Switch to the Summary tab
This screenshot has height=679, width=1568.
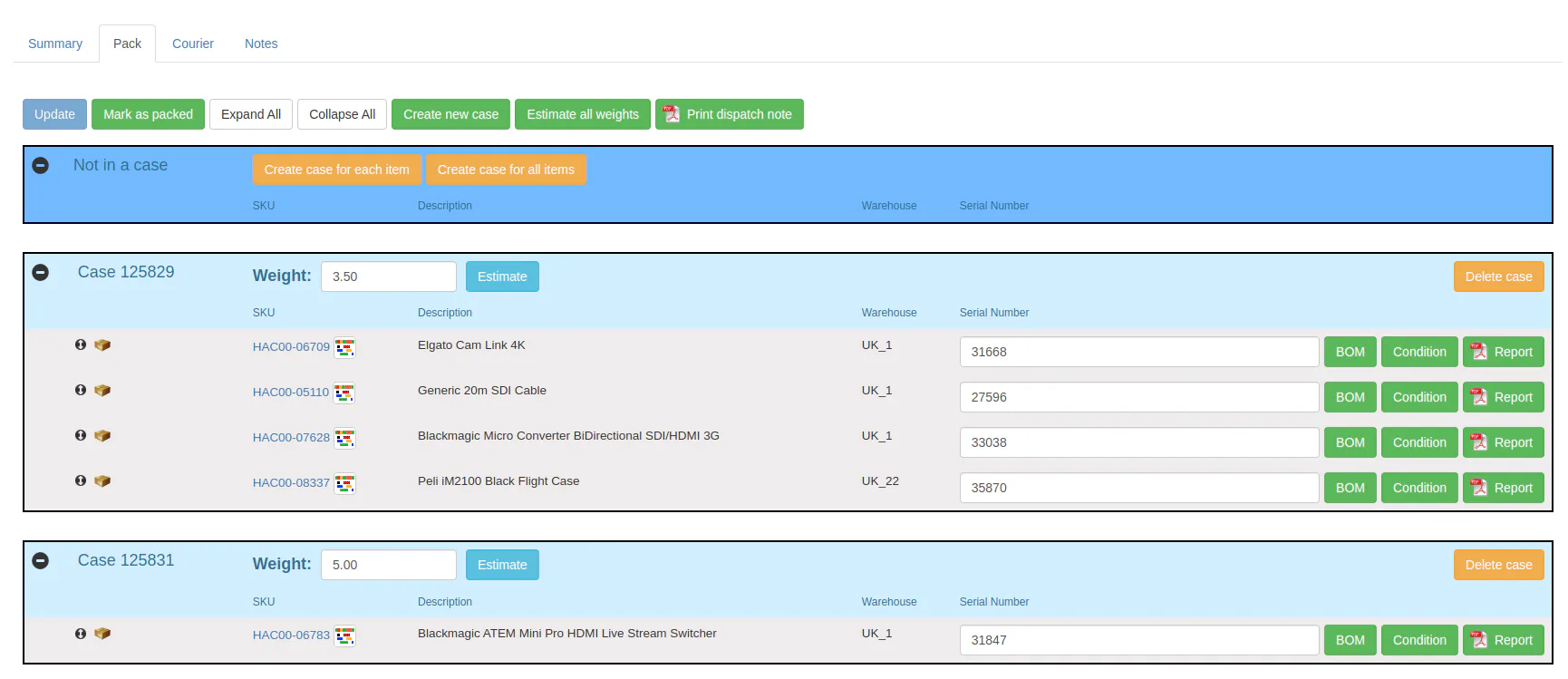click(x=55, y=44)
